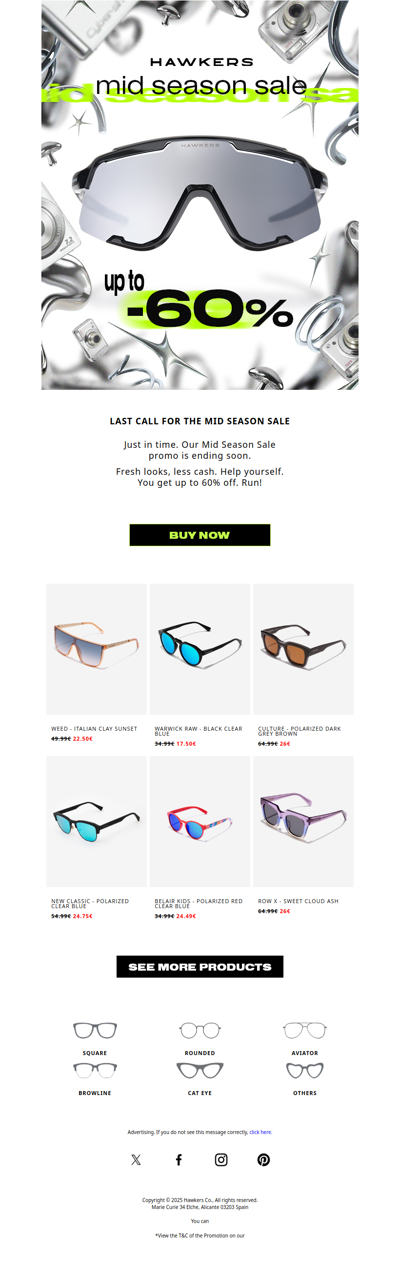
Task: Select the Square glasses shape icon
Action: point(95,1030)
